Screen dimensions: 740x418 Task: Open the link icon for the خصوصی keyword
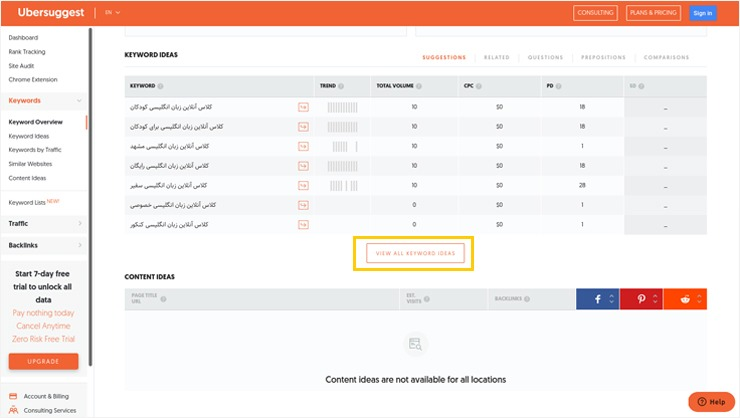click(x=303, y=205)
